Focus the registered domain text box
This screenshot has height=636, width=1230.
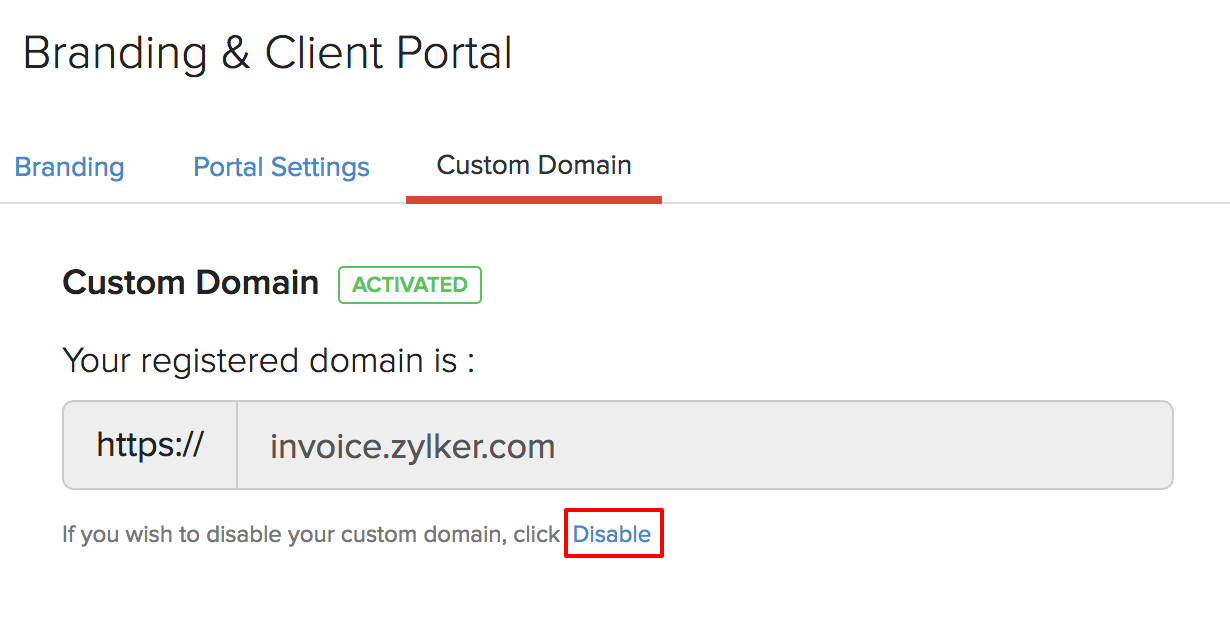704,446
